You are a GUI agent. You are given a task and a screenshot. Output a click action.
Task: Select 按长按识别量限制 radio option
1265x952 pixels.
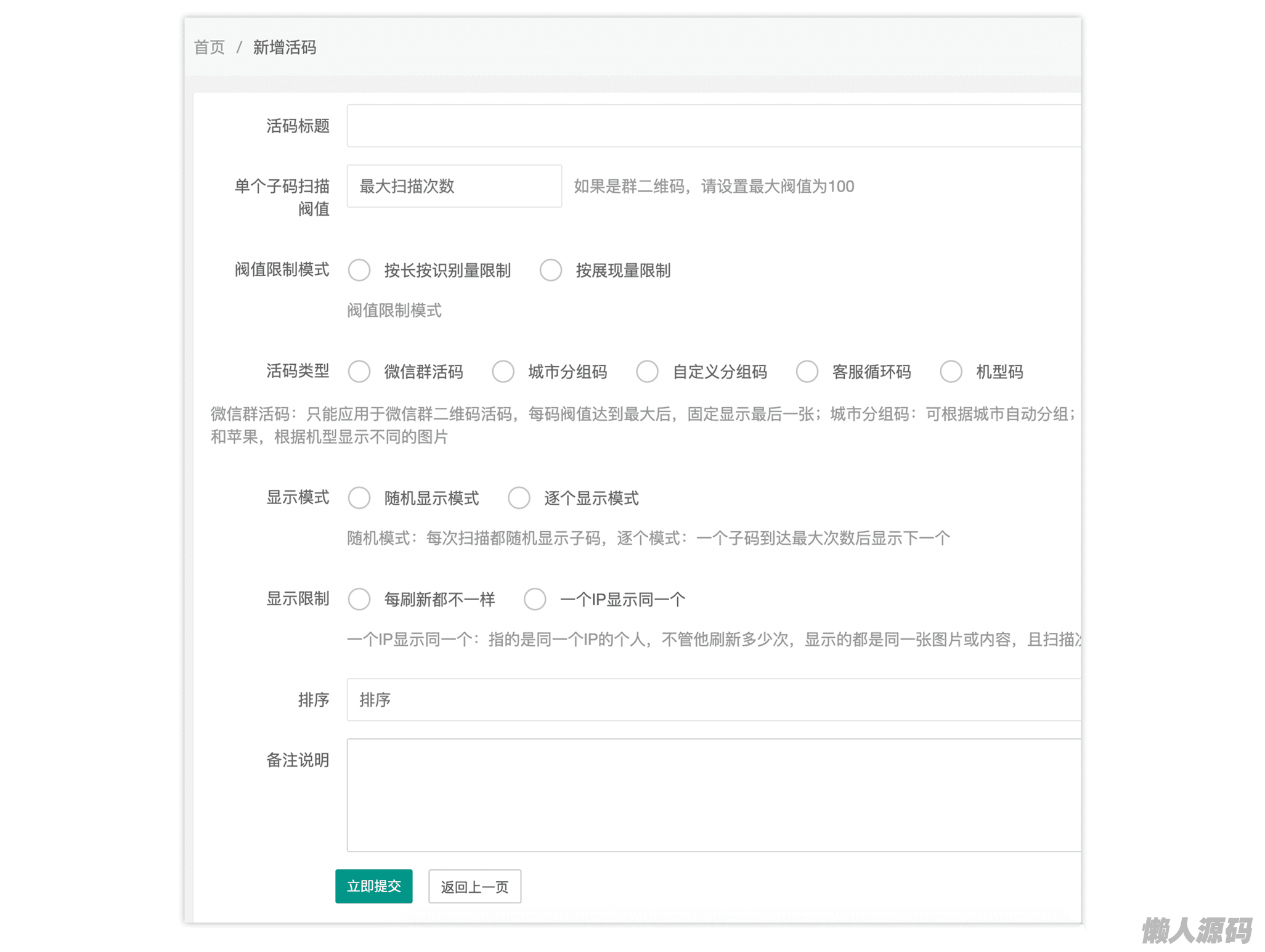[x=359, y=270]
